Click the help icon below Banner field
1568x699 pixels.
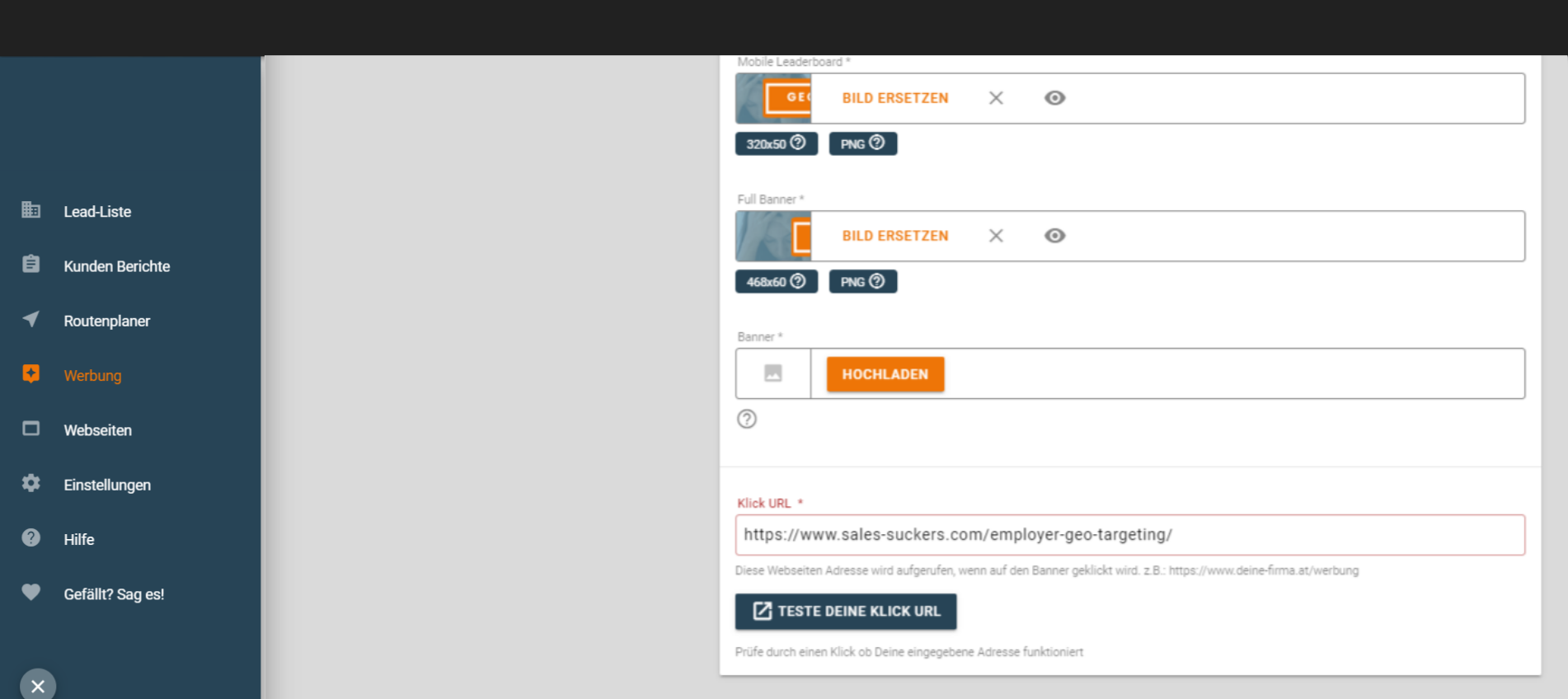(747, 419)
